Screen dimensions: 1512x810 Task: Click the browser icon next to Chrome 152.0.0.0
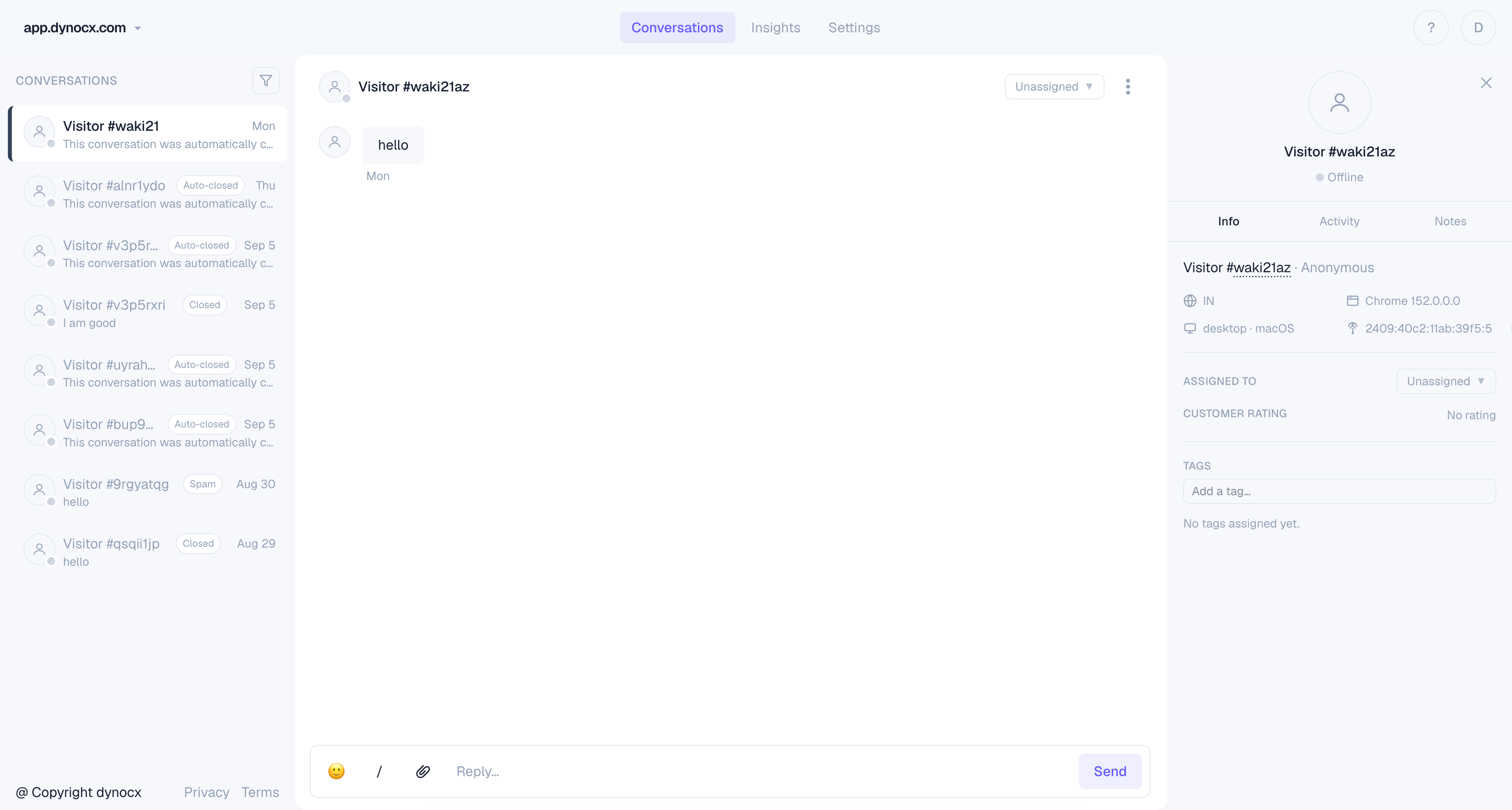[x=1353, y=301]
